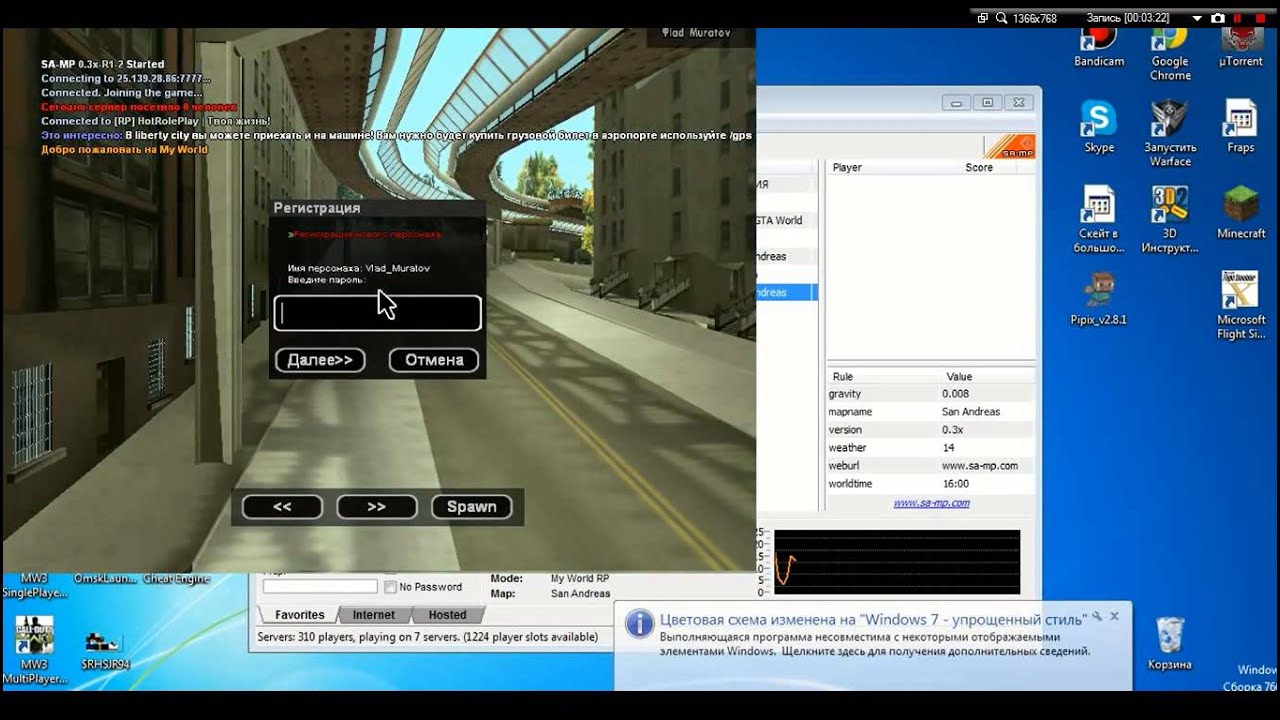Select the weather rule row
The image size is (1280, 720).
pyautogui.click(x=931, y=448)
